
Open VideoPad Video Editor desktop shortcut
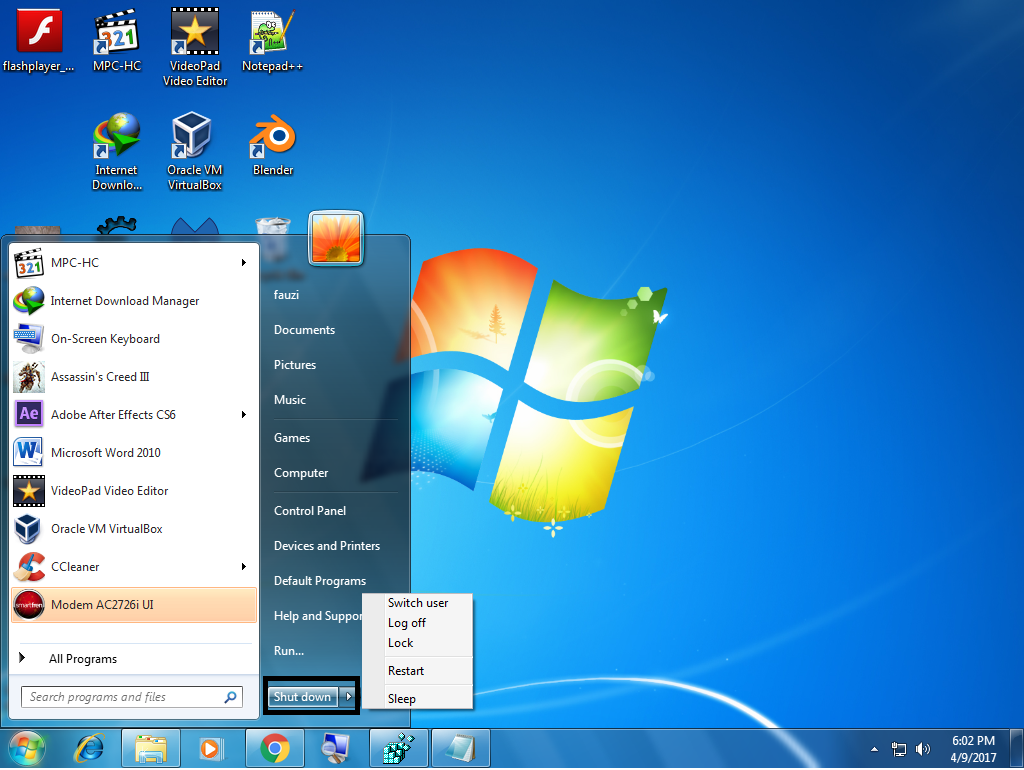[195, 47]
